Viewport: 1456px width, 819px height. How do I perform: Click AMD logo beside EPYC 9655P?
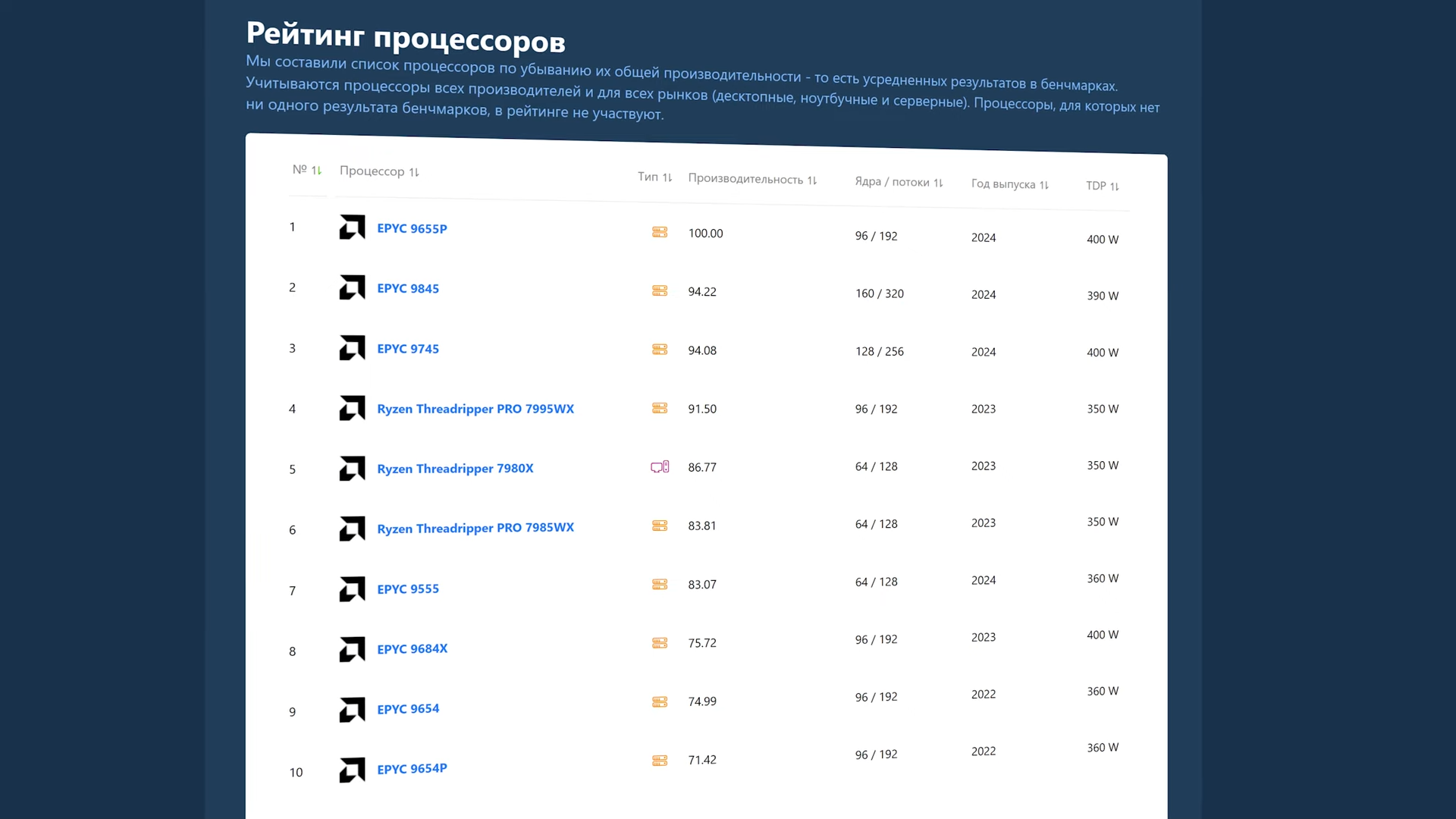pyautogui.click(x=352, y=227)
